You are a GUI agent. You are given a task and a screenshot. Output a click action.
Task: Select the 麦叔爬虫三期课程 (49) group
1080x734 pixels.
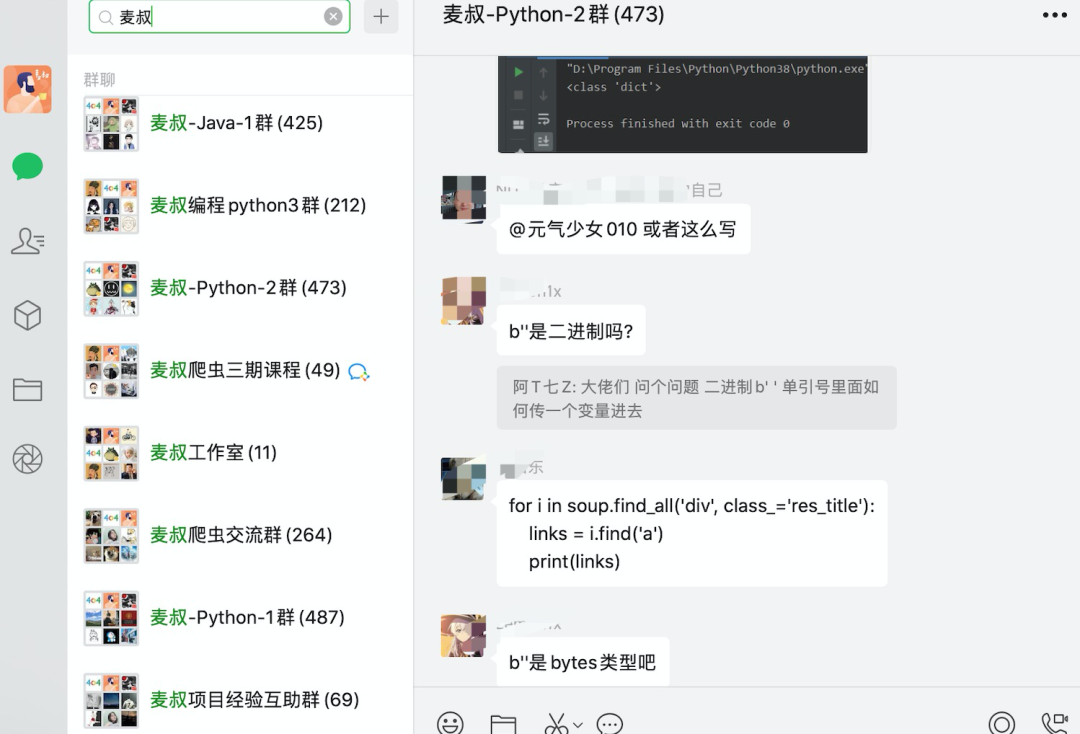[240, 370]
